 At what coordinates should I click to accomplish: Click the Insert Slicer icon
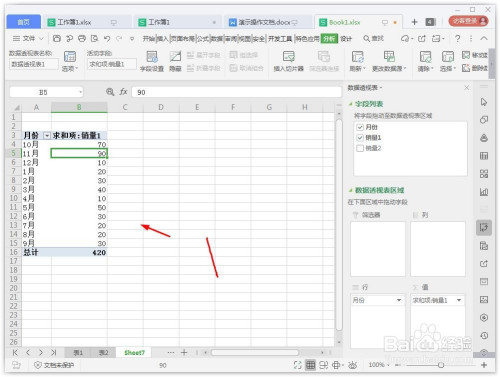(x=288, y=57)
